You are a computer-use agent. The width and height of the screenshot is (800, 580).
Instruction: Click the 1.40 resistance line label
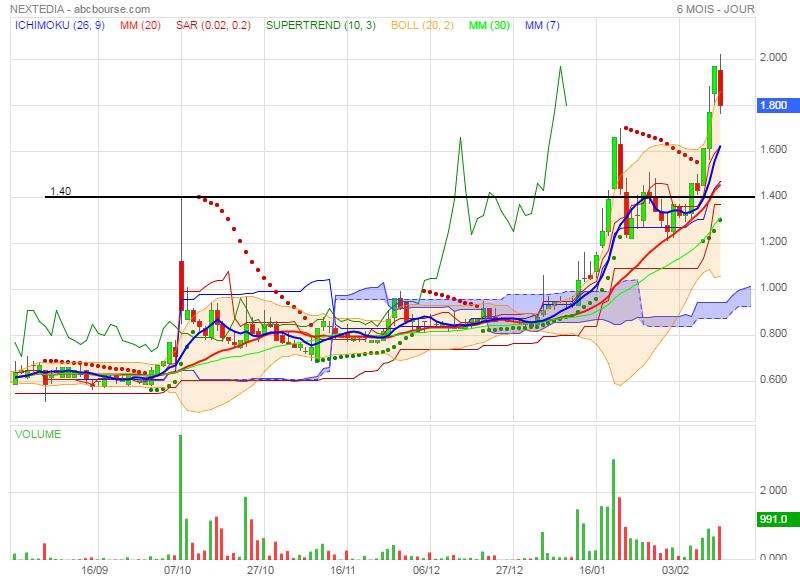(x=61, y=191)
